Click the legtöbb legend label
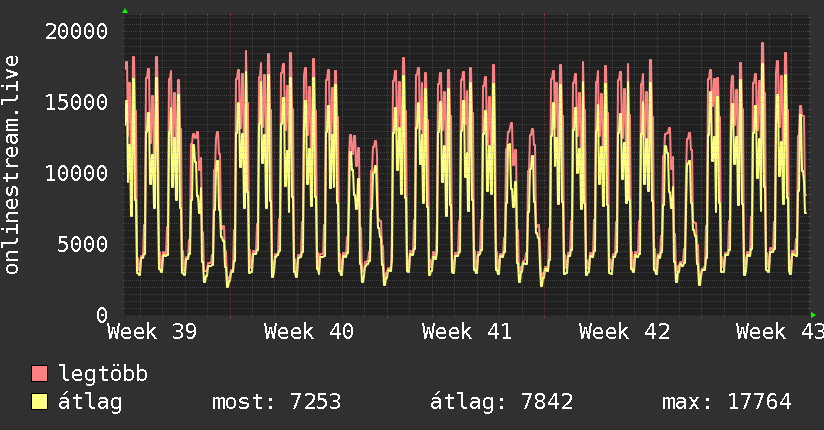824x430 pixels. pos(103,373)
